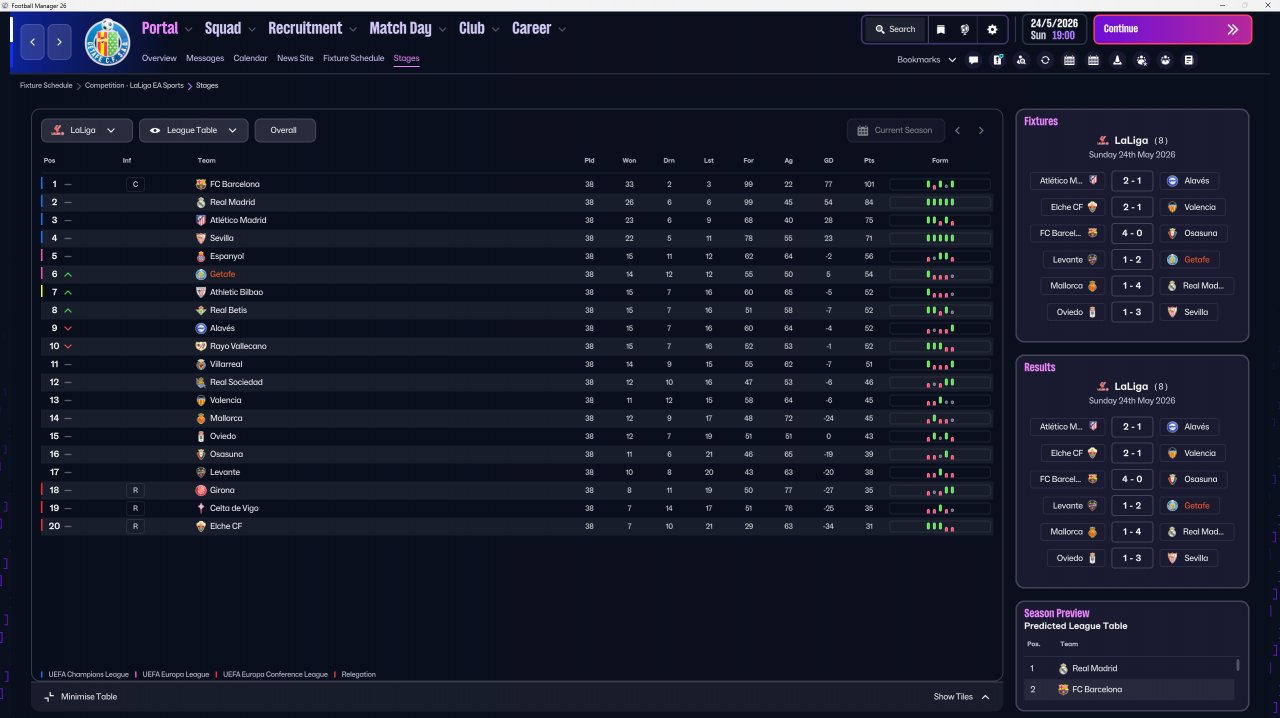The image size is (1280, 718).
Task: Open the speech bubble messages bookmark
Action: 973,60
